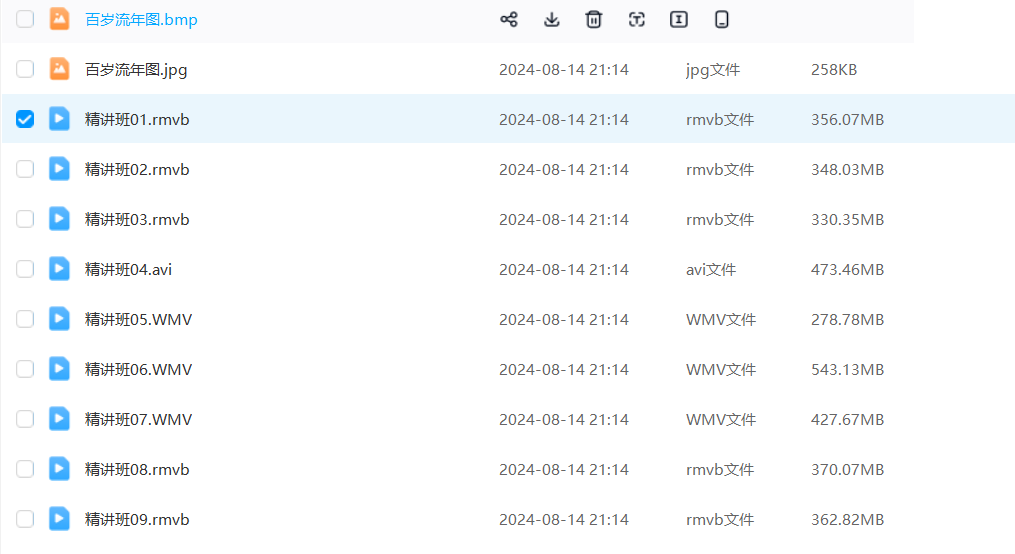1015x554 pixels.
Task: Click the share icon for 百岁流年图.bmp
Action: 508,19
